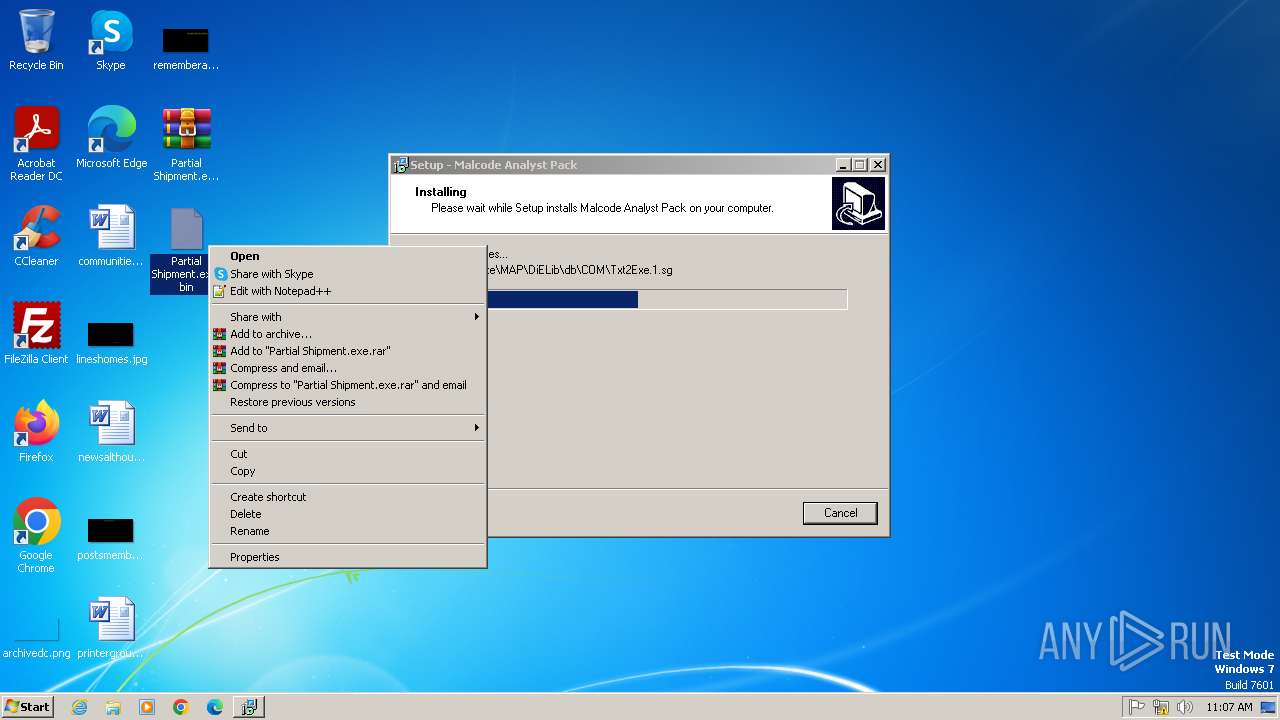The height and width of the screenshot is (720, 1280).
Task: Open CCleaner desktop shortcut
Action: point(36,236)
